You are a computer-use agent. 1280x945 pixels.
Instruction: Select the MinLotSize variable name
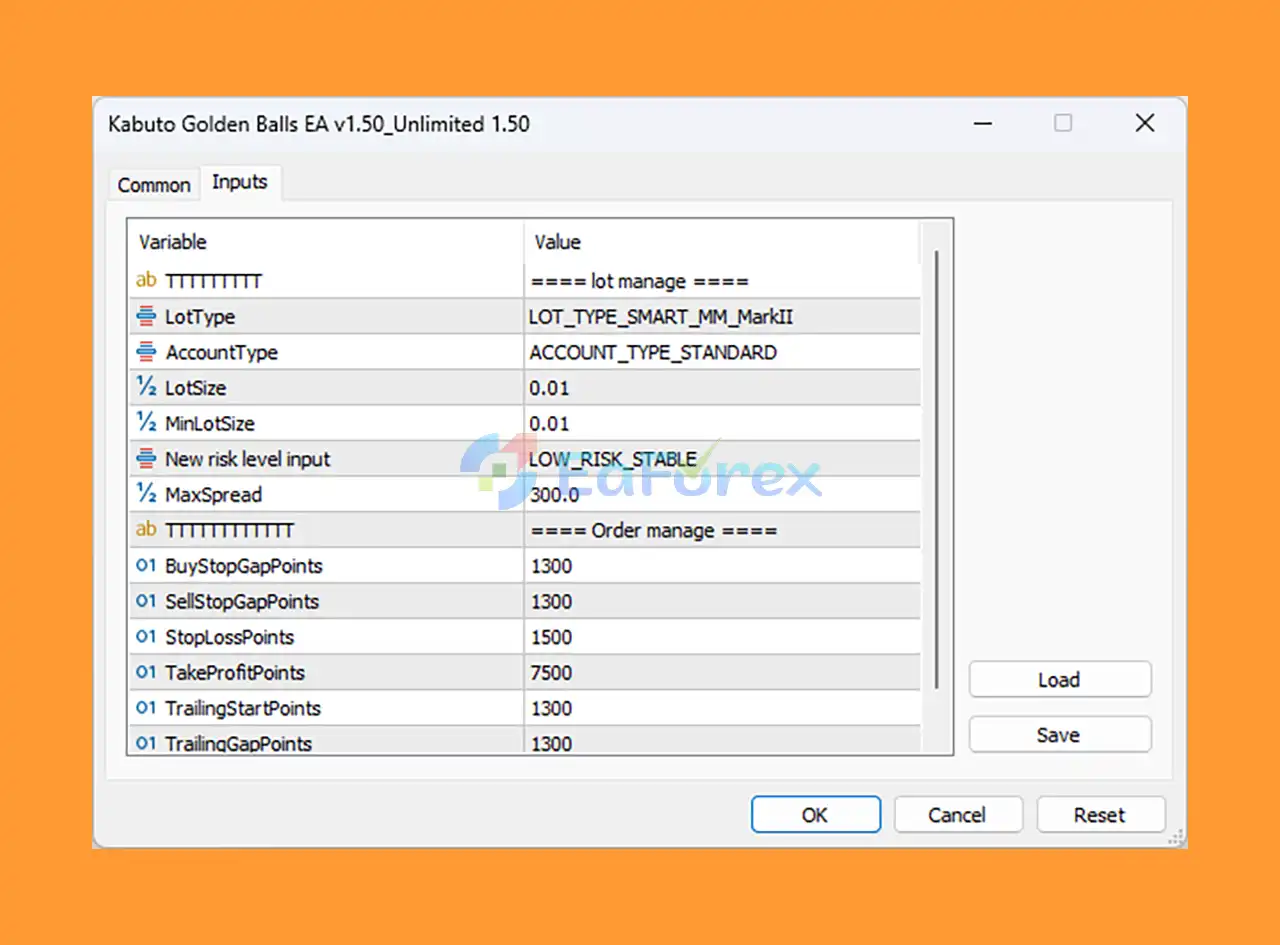(210, 423)
